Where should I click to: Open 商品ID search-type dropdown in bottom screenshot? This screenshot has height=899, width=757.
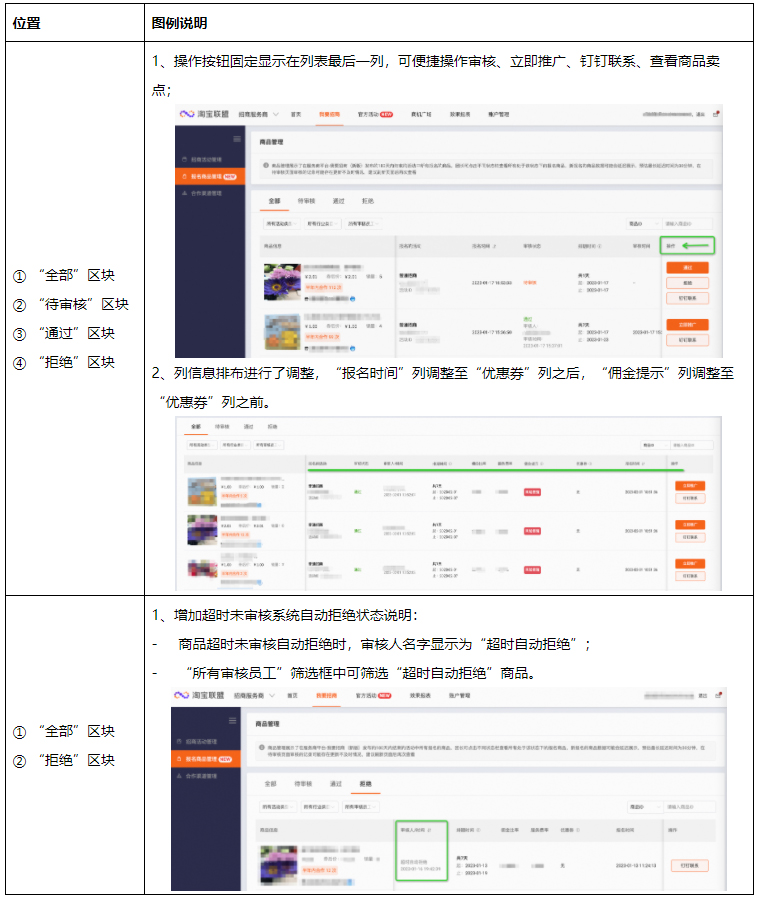(645, 807)
